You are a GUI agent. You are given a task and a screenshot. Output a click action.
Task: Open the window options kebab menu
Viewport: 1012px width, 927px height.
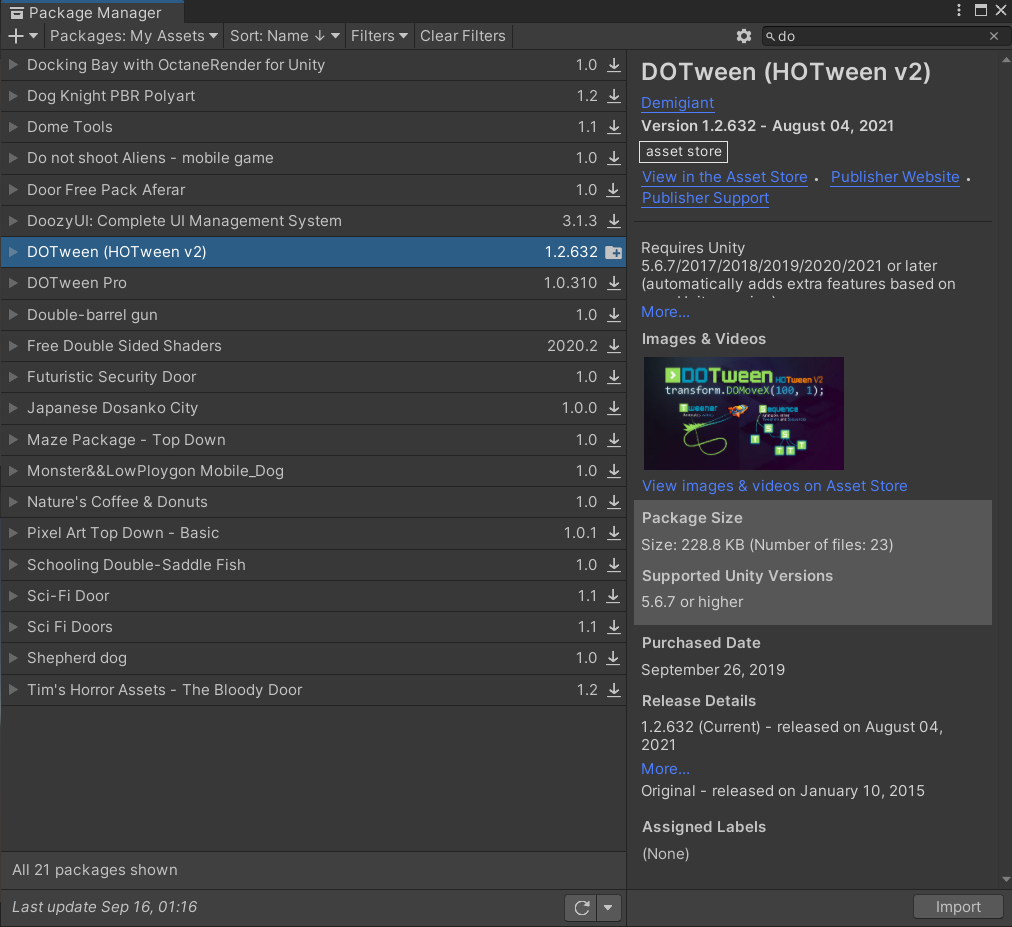(958, 10)
